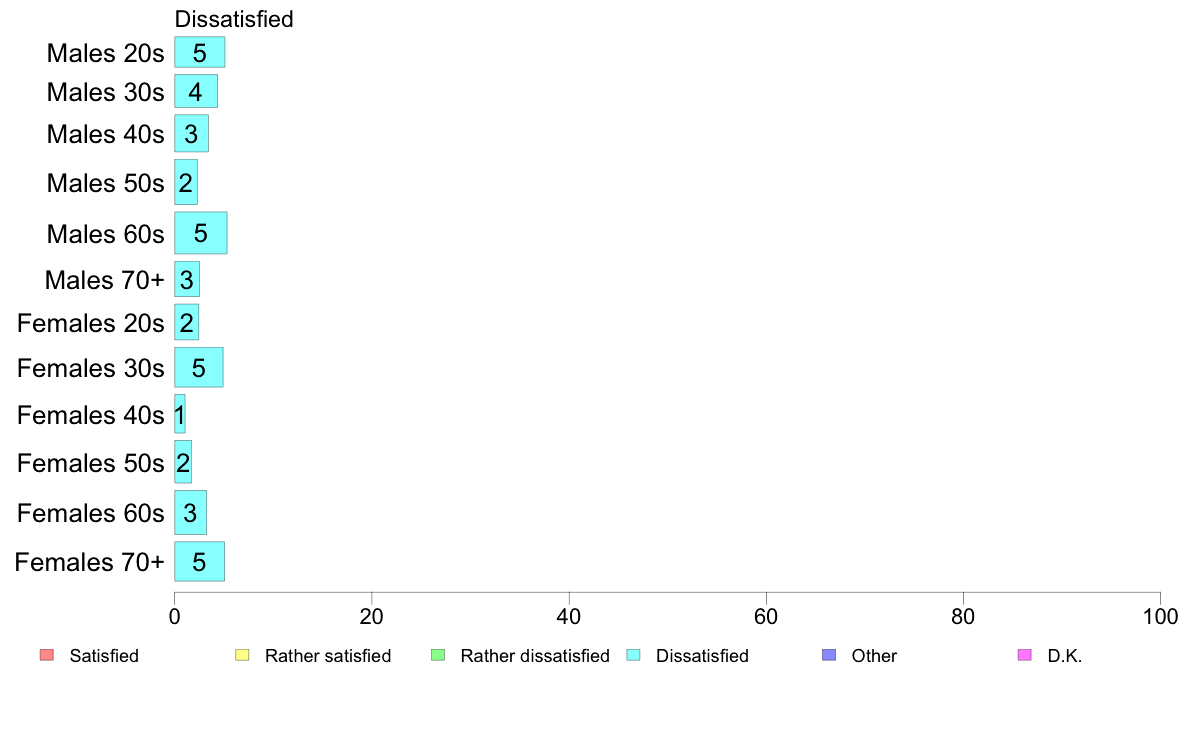Select the Males 50s bar

186,182
